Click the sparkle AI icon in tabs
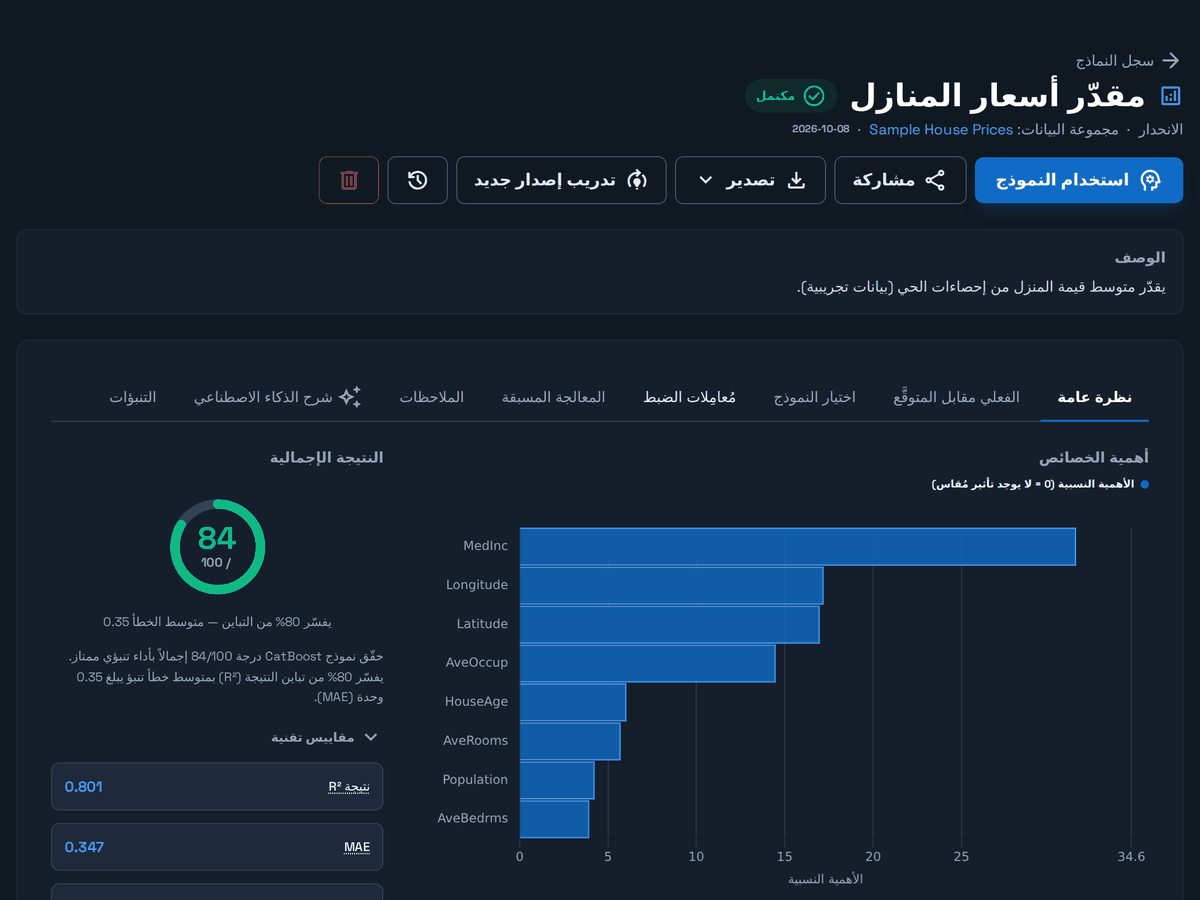Screen dimensions: 1200x900 [349, 397]
